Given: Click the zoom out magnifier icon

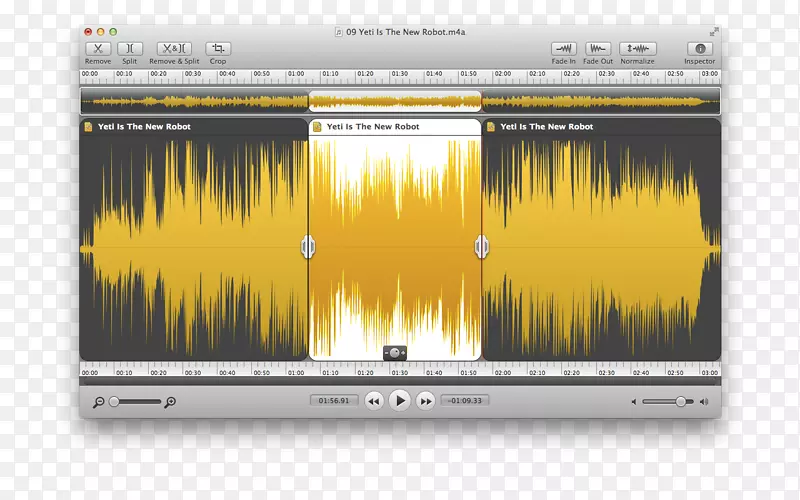Looking at the screenshot, I should point(98,402).
